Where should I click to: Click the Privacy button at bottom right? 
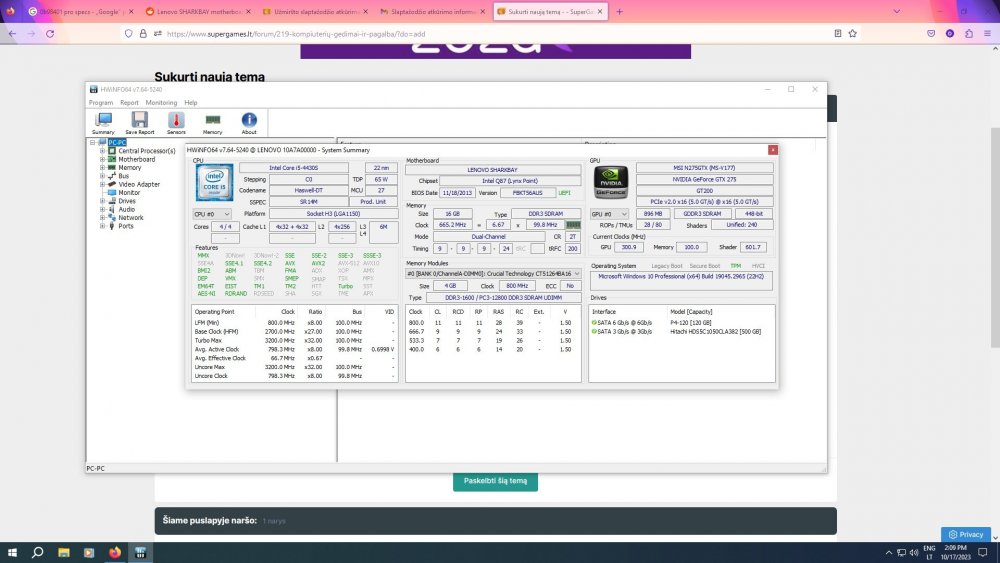[x=966, y=534]
